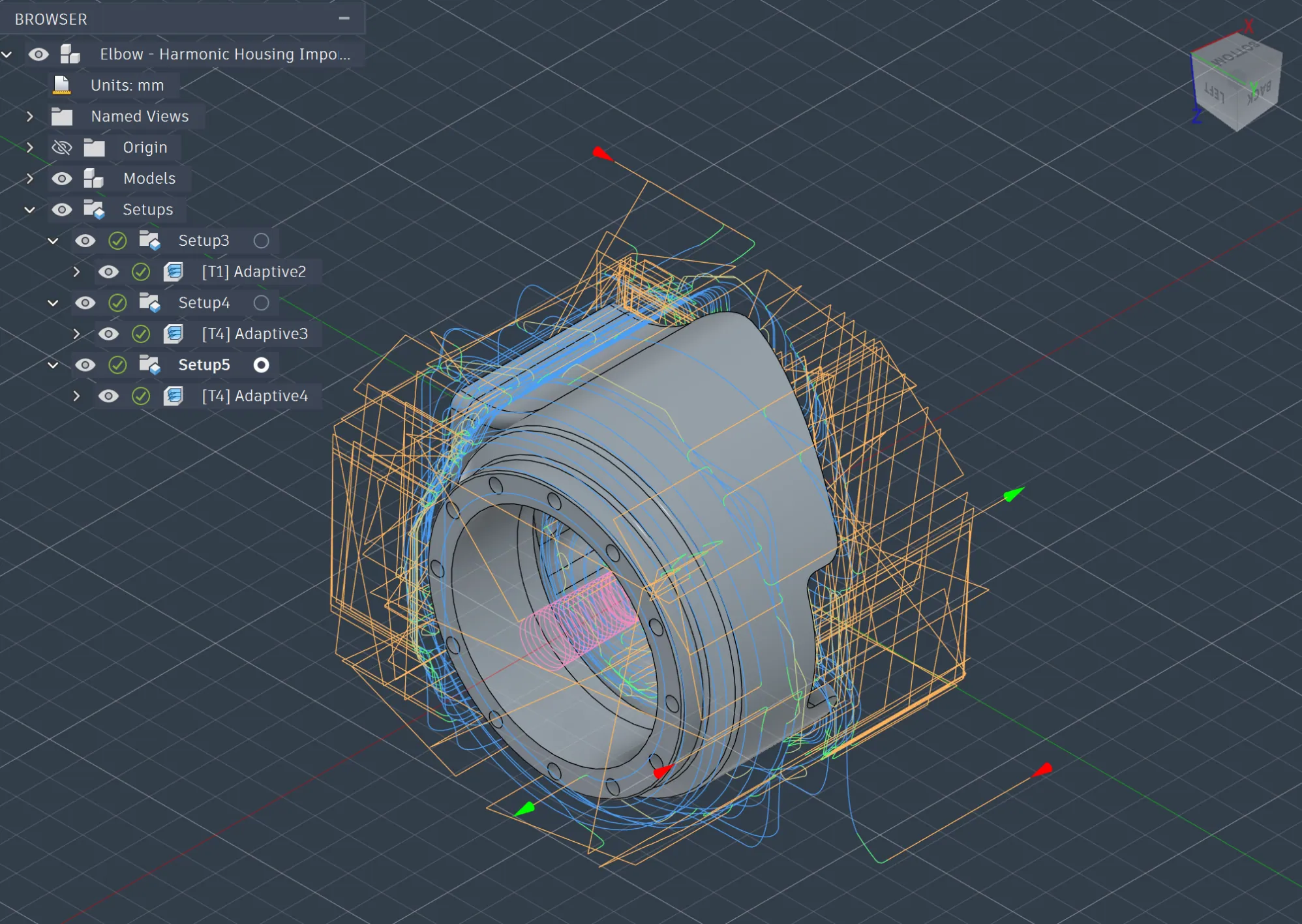The height and width of the screenshot is (924, 1302).
Task: Click Setup3 green valid status checkmark
Action: (x=117, y=241)
